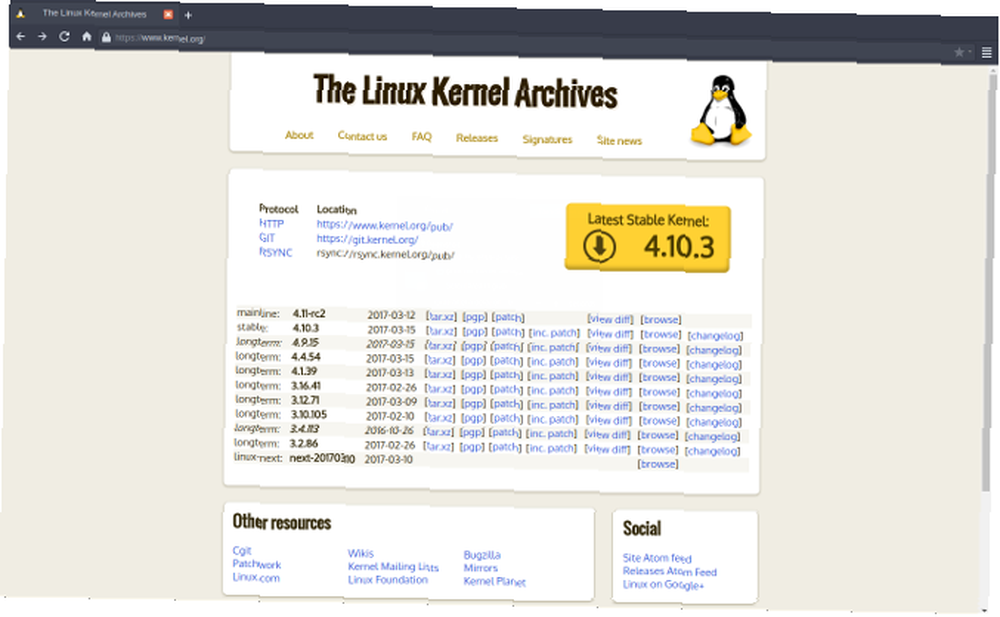This screenshot has width=1000, height=617.
Task: Open changelog for longterm 3.12.71
Action: pyautogui.click(x=714, y=408)
